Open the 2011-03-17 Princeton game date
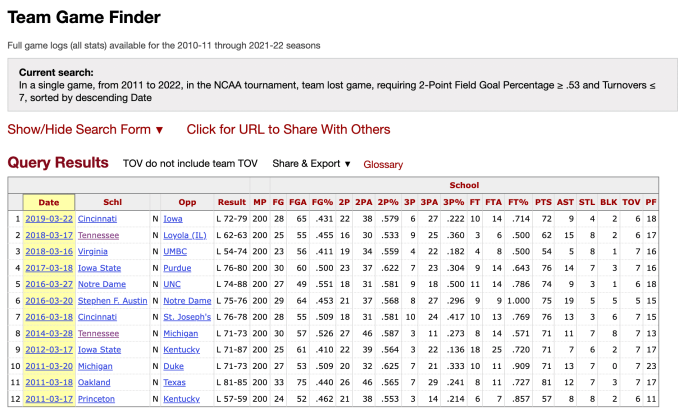Image resolution: width=684 pixels, height=410 pixels. [48, 399]
